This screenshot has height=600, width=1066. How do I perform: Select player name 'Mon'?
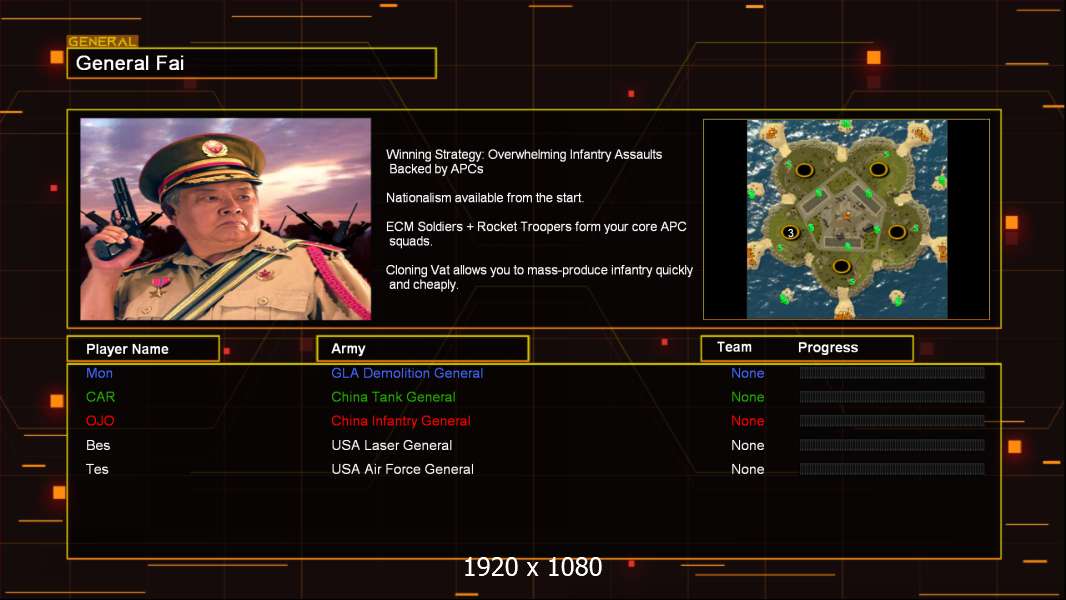pos(99,373)
